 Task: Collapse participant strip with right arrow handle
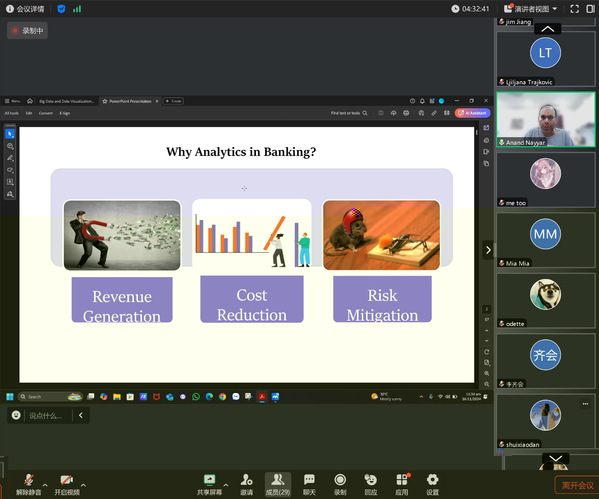coord(488,250)
